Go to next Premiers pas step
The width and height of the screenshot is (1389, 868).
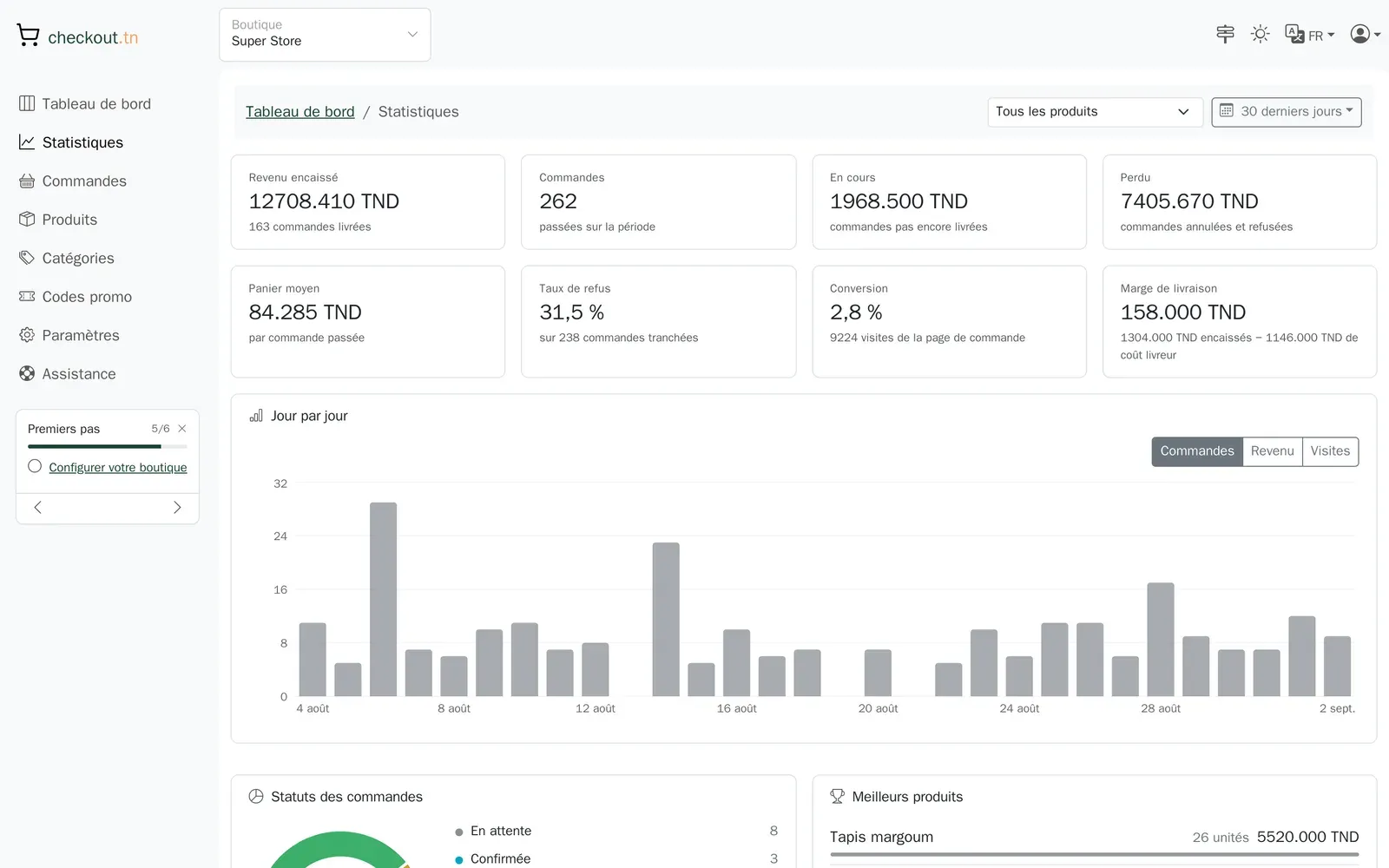[x=177, y=508]
